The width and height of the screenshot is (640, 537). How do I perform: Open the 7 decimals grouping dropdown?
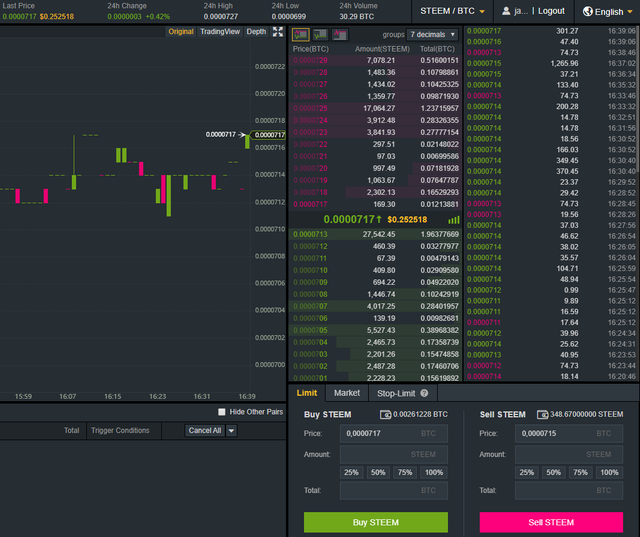[432, 35]
